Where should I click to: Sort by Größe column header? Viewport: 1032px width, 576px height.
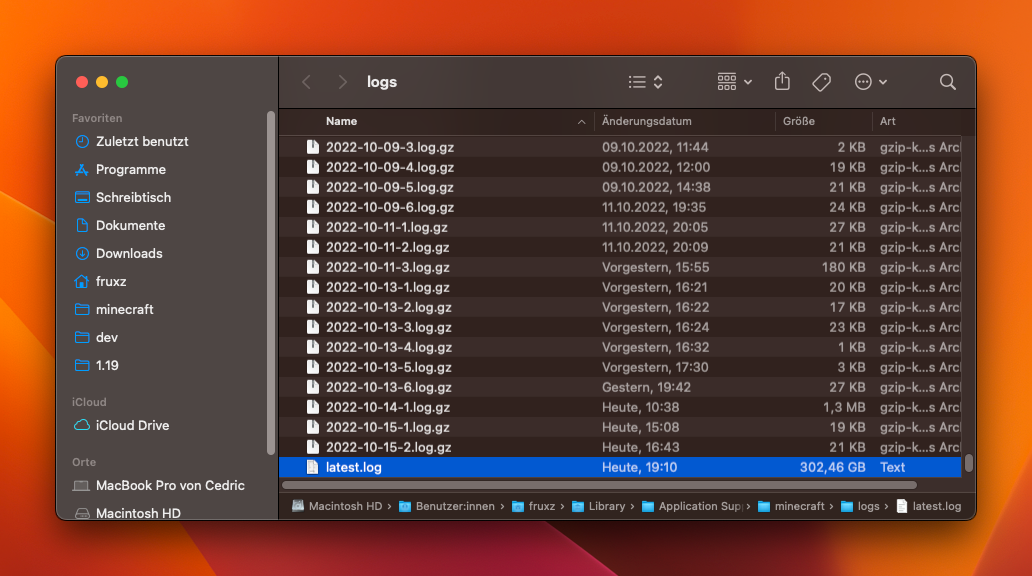tap(799, 121)
